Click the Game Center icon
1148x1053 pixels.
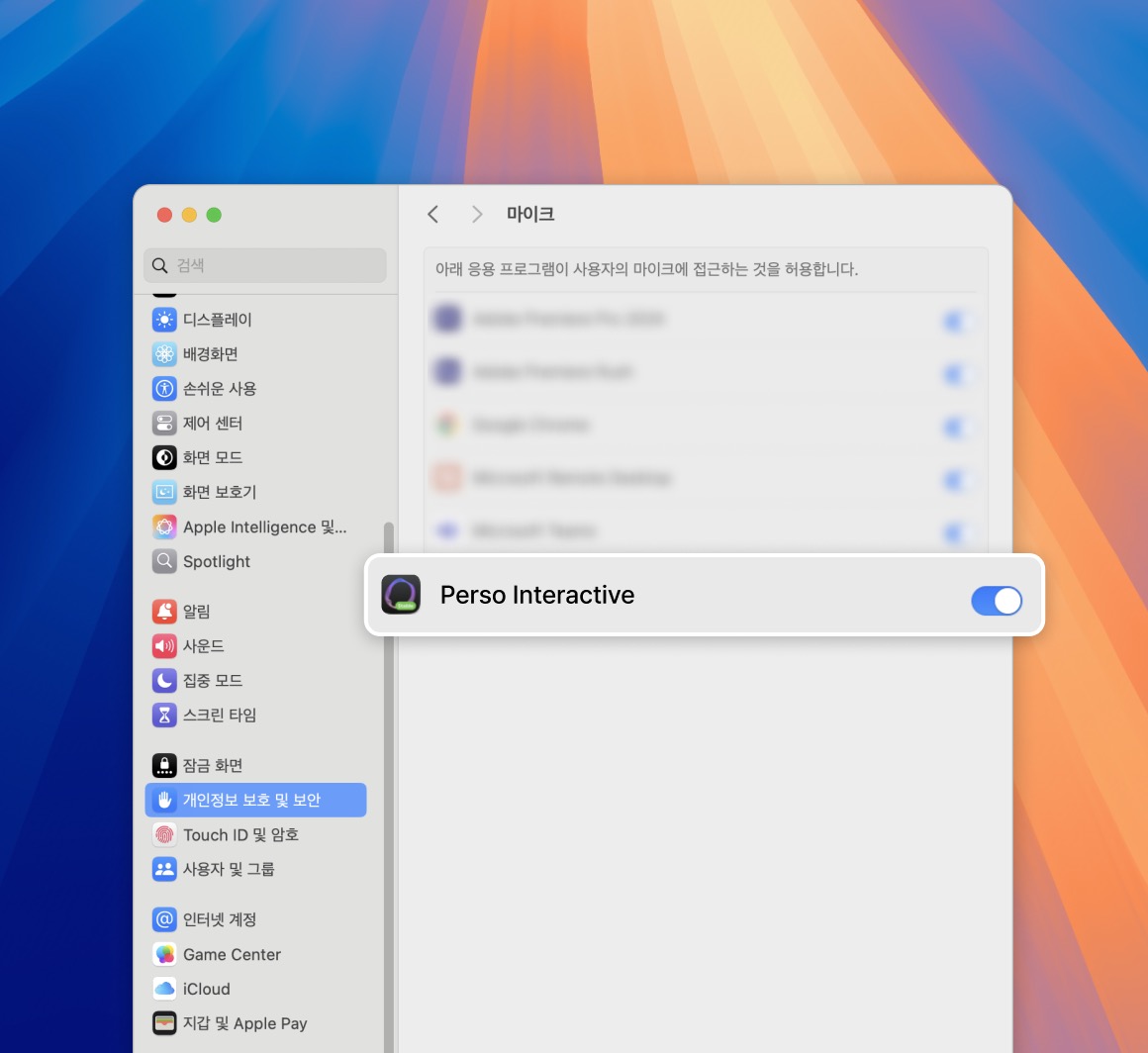point(164,954)
